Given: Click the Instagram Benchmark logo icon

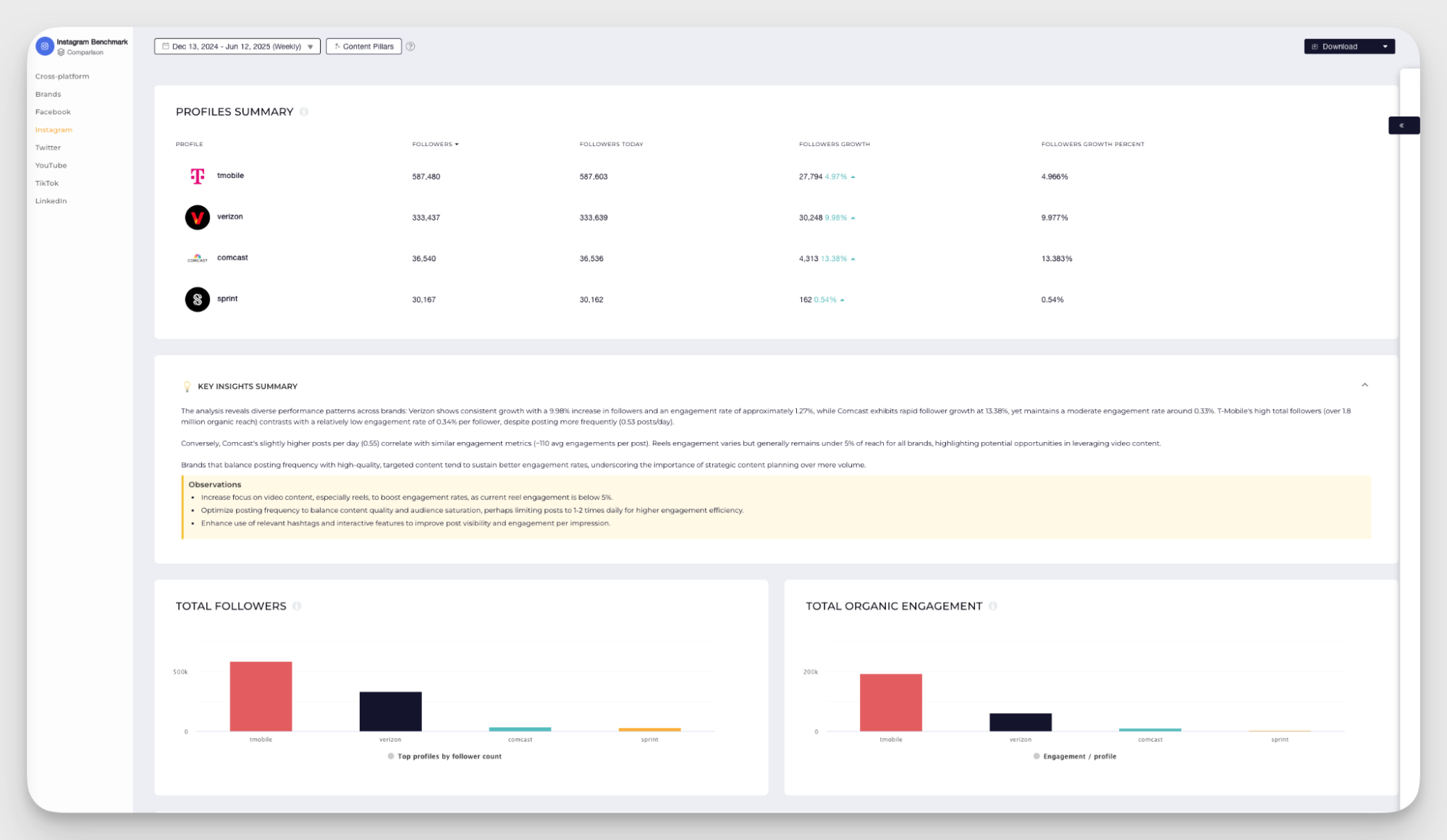Looking at the screenshot, I should coord(45,46).
